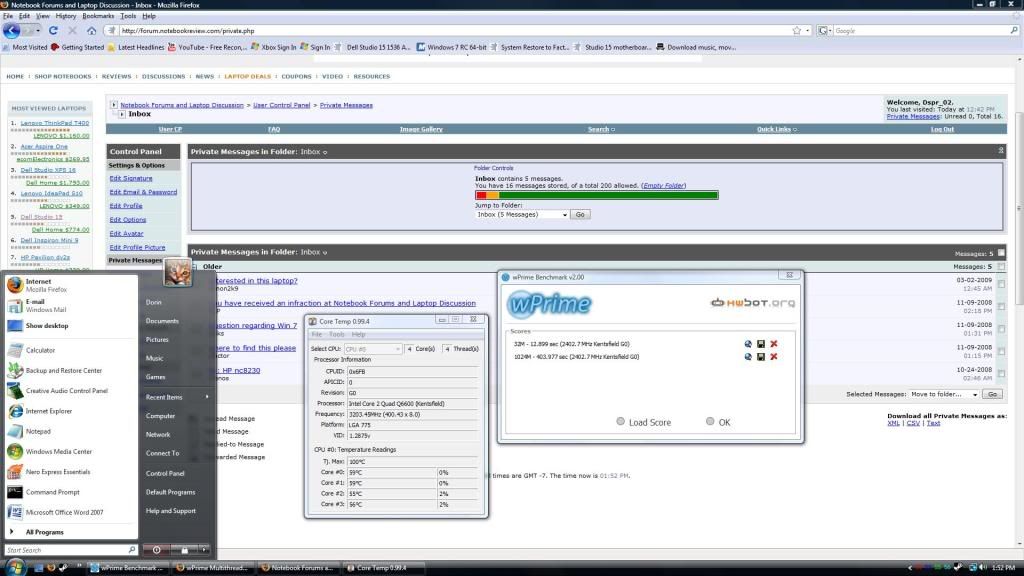Tick the checkbox for the 02:18 PM message

point(1001,307)
